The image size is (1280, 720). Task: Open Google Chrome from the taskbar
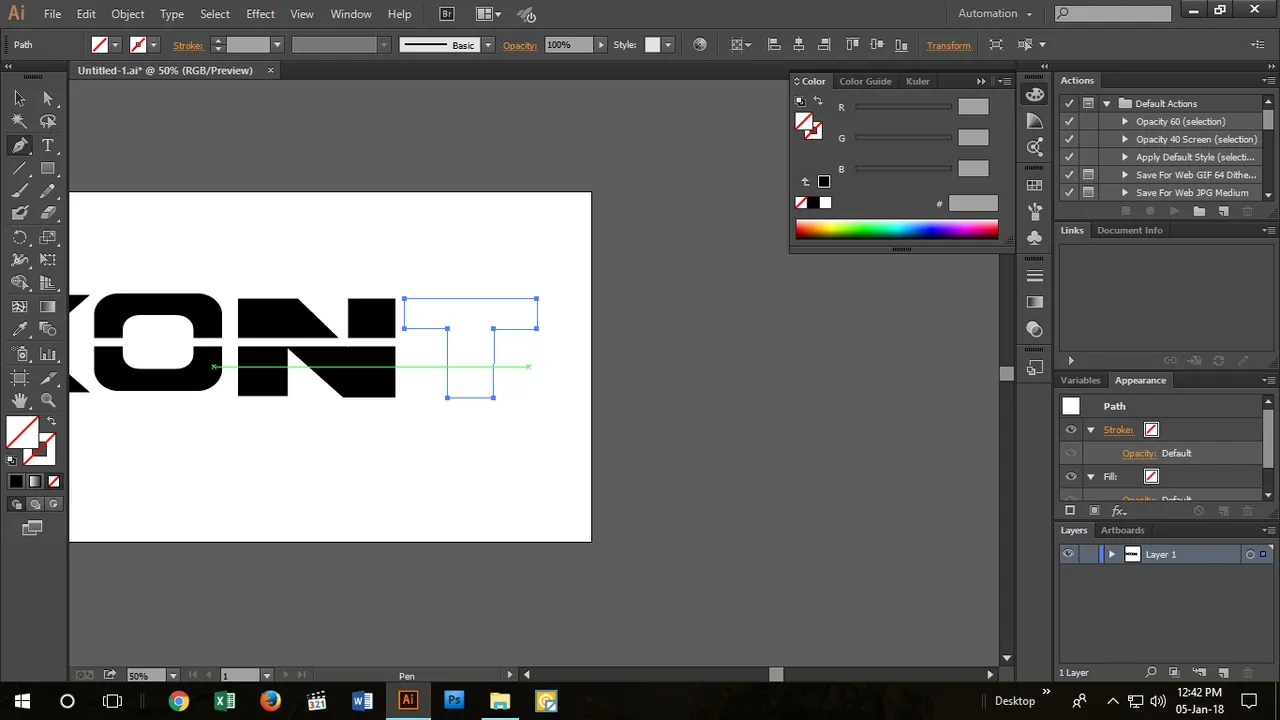click(179, 701)
